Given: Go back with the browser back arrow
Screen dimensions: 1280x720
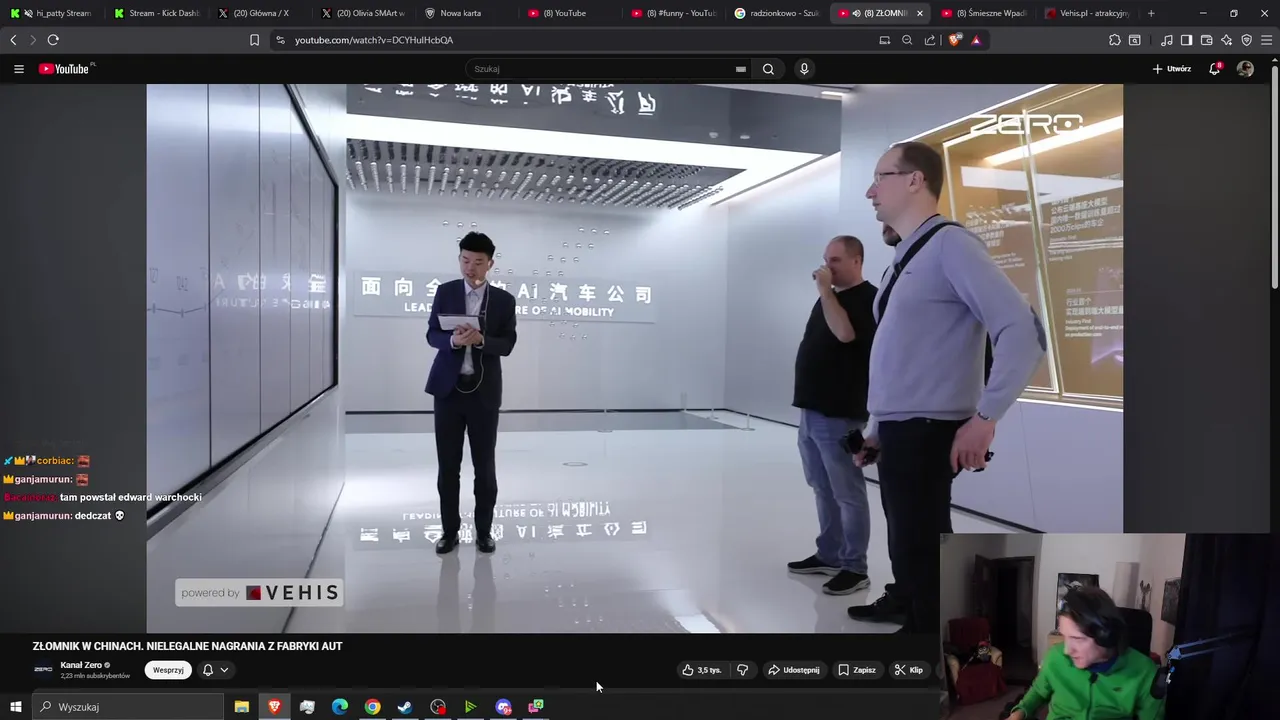Looking at the screenshot, I should pyautogui.click(x=13, y=40).
